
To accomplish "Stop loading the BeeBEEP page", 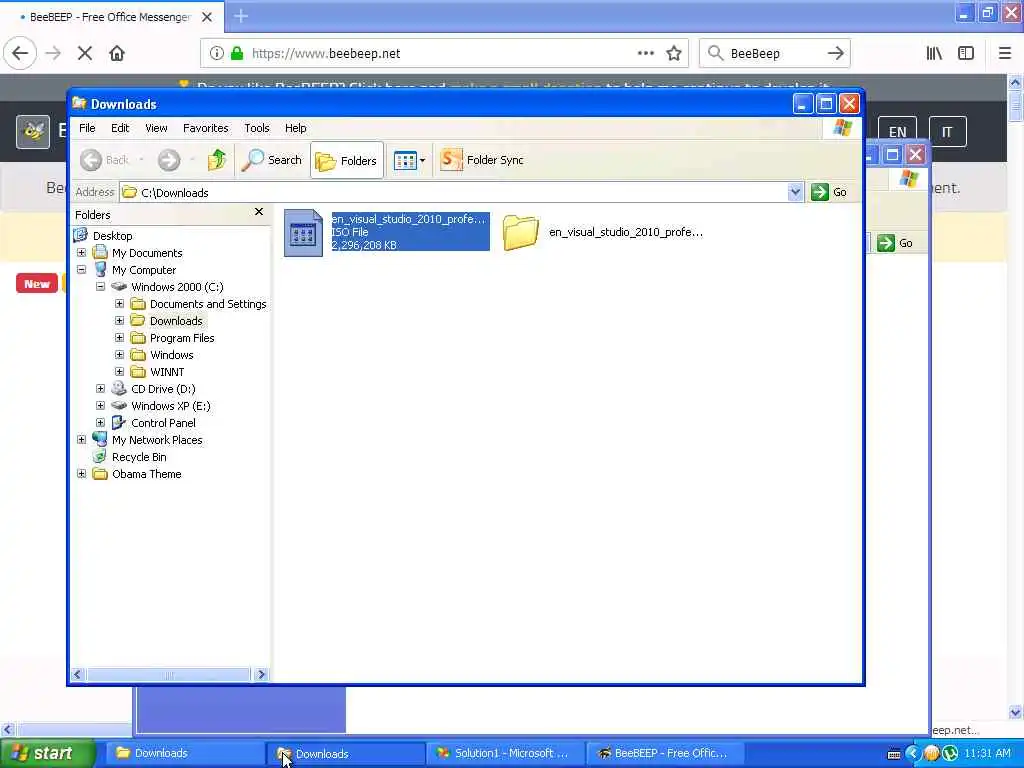I will 85,54.
